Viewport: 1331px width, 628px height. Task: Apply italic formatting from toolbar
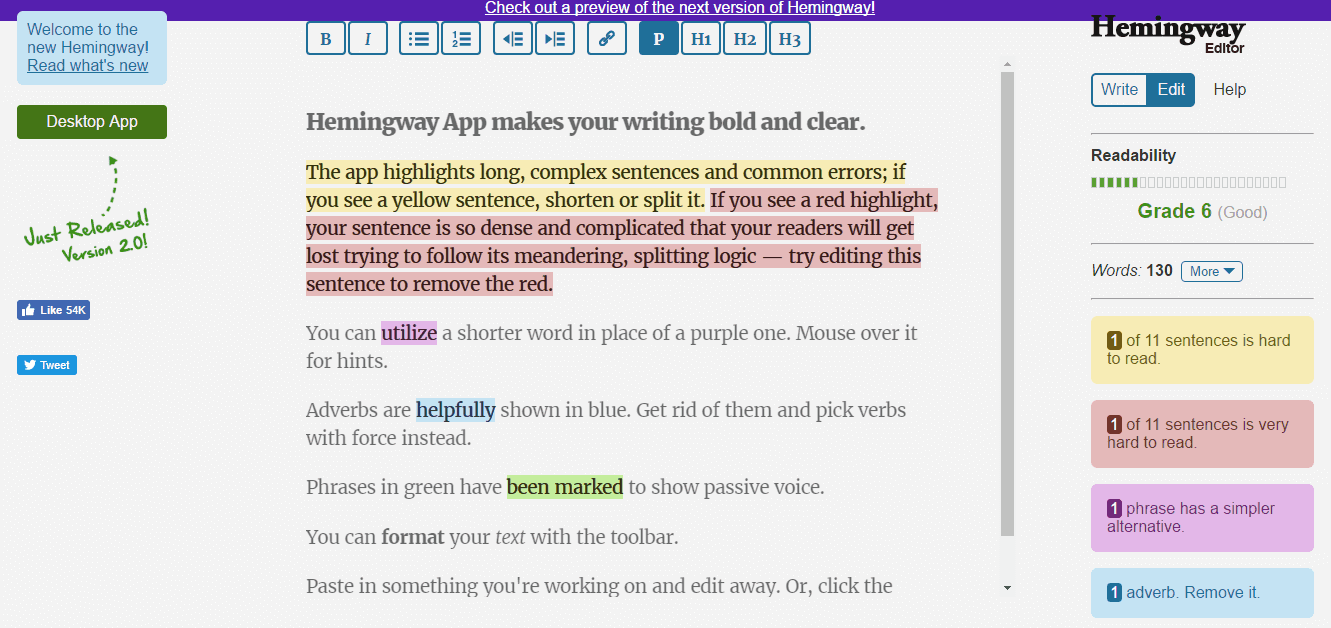pyautogui.click(x=368, y=39)
